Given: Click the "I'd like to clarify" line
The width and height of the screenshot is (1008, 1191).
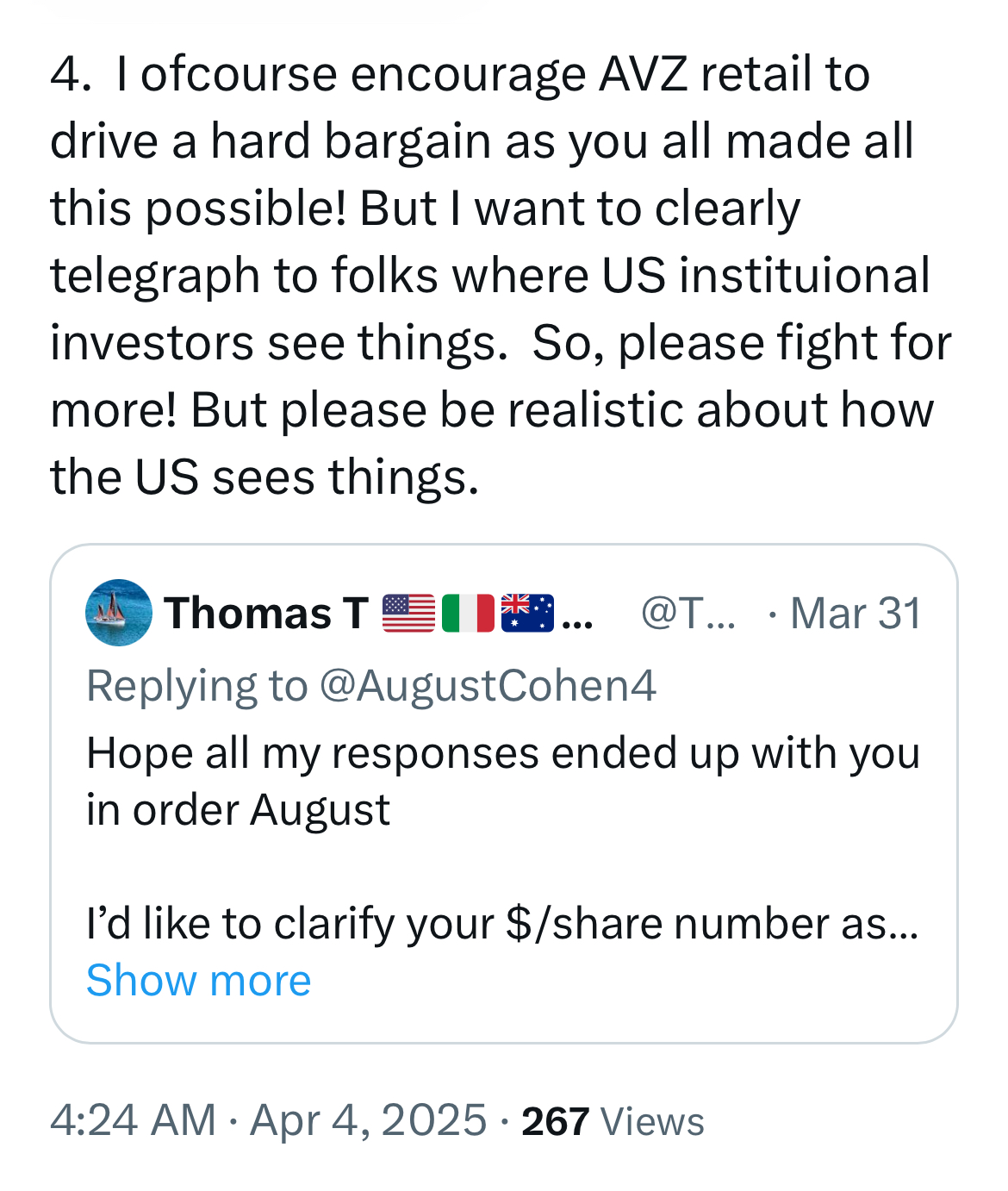Looking at the screenshot, I should click(x=503, y=923).
